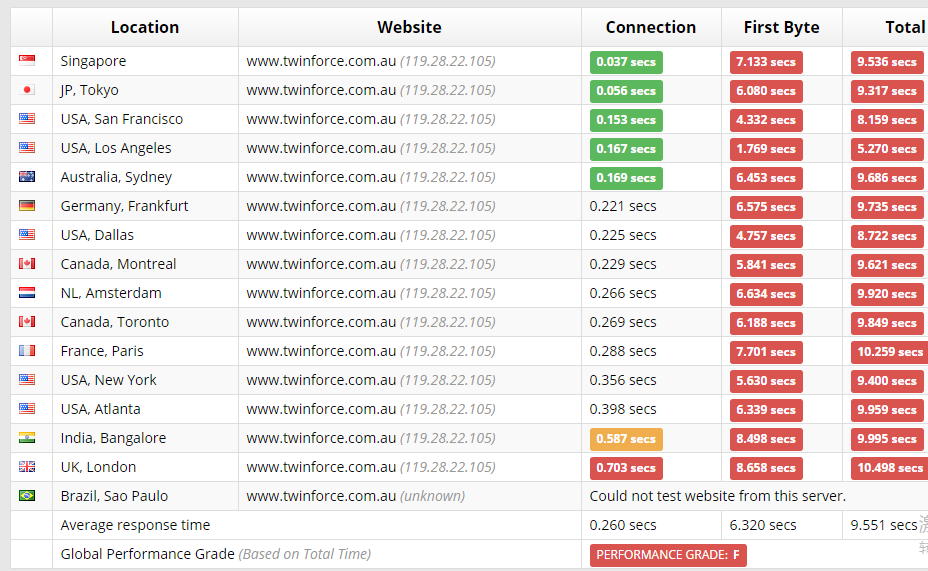Sort by the Website column header
The width and height of the screenshot is (928, 571).
tap(410, 27)
